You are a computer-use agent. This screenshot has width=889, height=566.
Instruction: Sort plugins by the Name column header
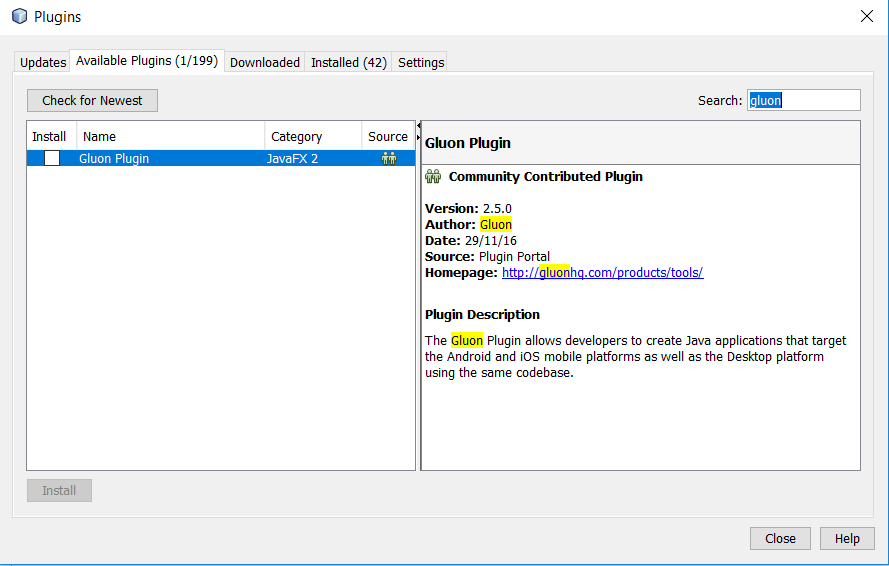click(x=170, y=136)
